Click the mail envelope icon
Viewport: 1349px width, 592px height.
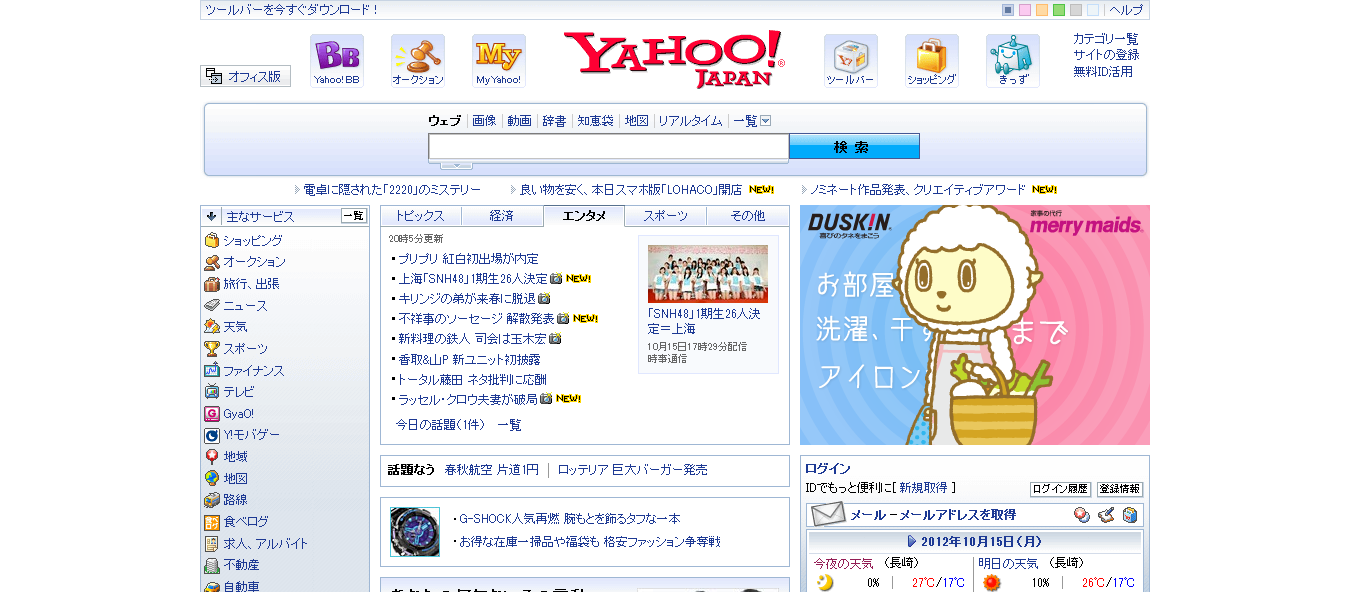828,515
